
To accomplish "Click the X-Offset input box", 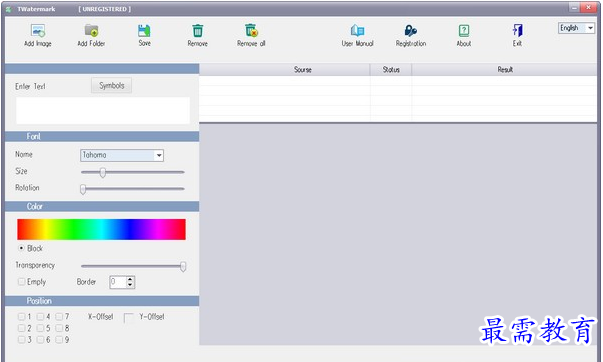I will (x=128, y=318).
